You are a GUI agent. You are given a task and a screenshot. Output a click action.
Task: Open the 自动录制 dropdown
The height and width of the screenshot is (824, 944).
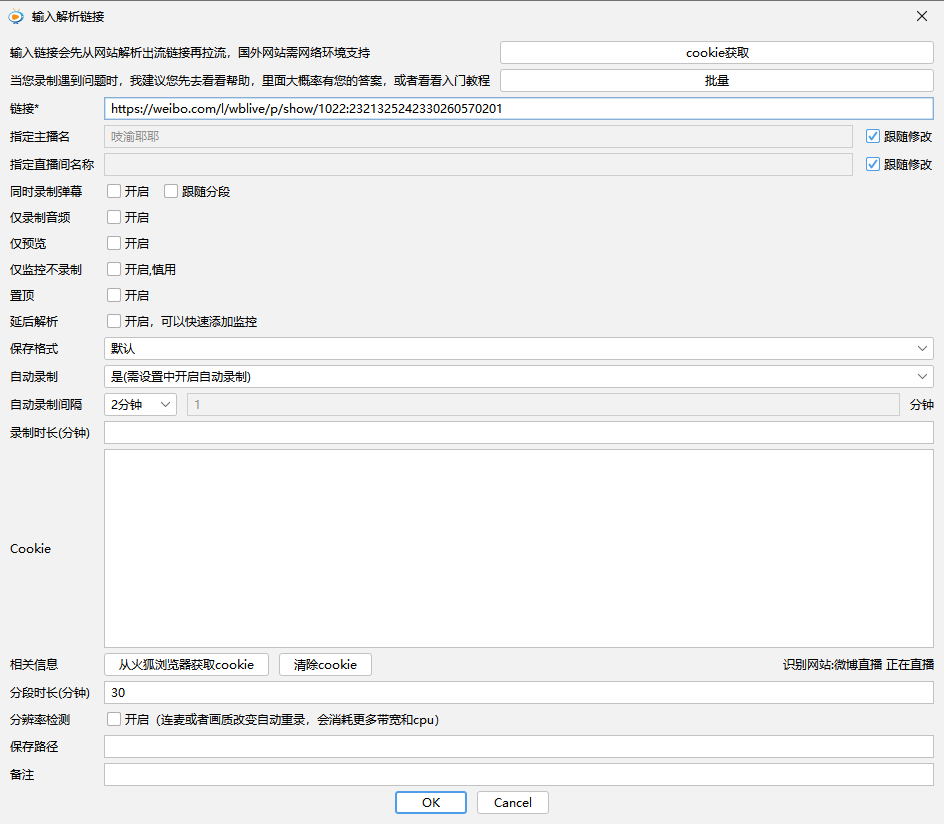pos(518,376)
